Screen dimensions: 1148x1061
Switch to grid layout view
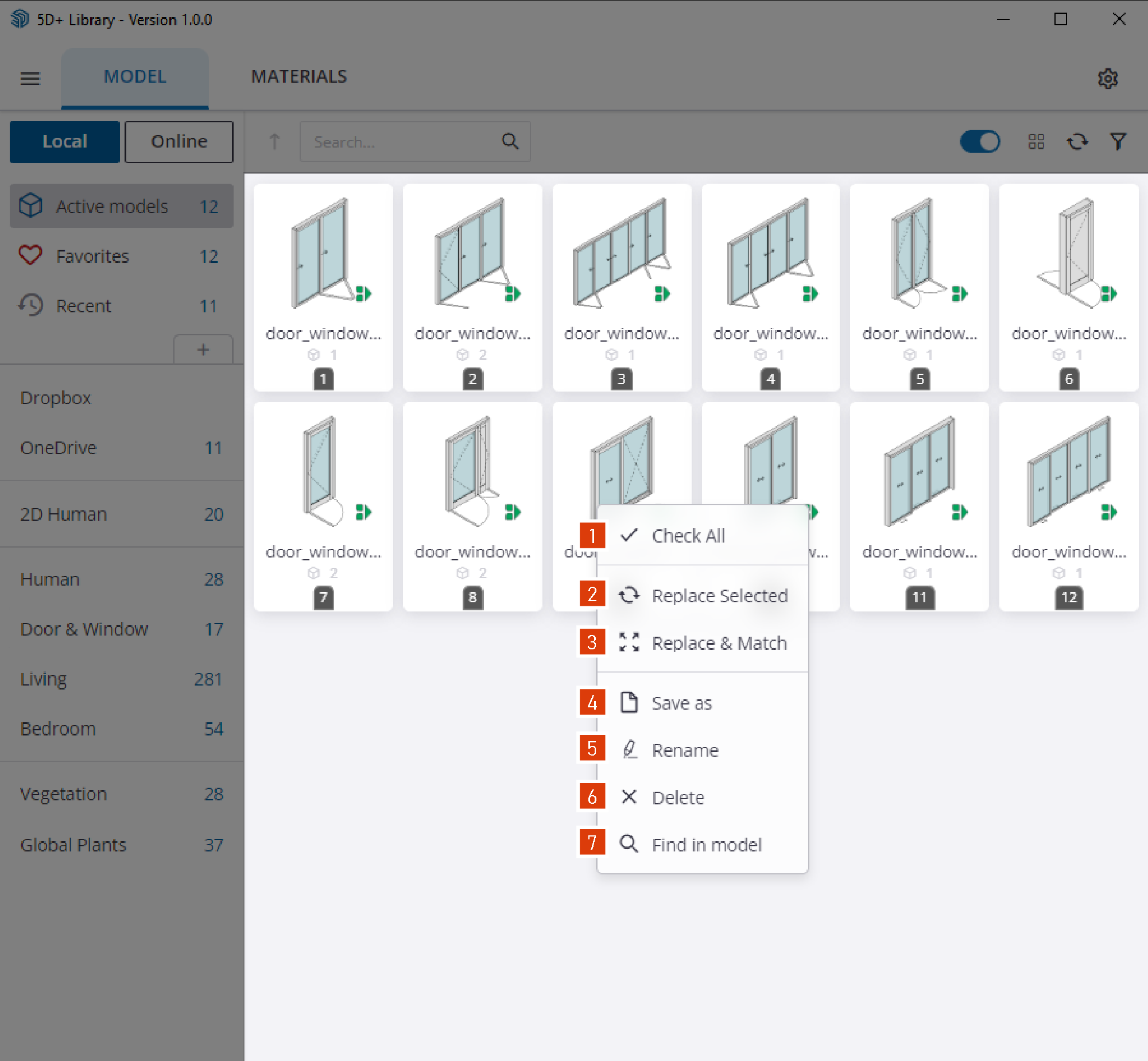pyautogui.click(x=1036, y=142)
